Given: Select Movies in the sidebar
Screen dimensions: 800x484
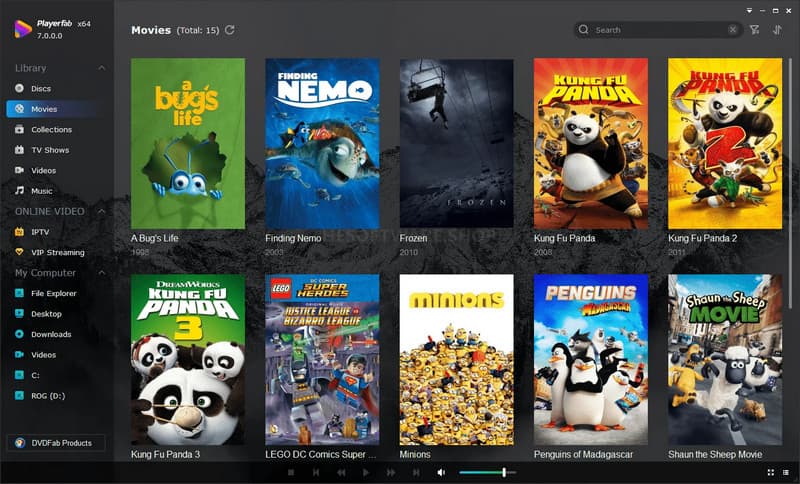Looking at the screenshot, I should point(56,109).
